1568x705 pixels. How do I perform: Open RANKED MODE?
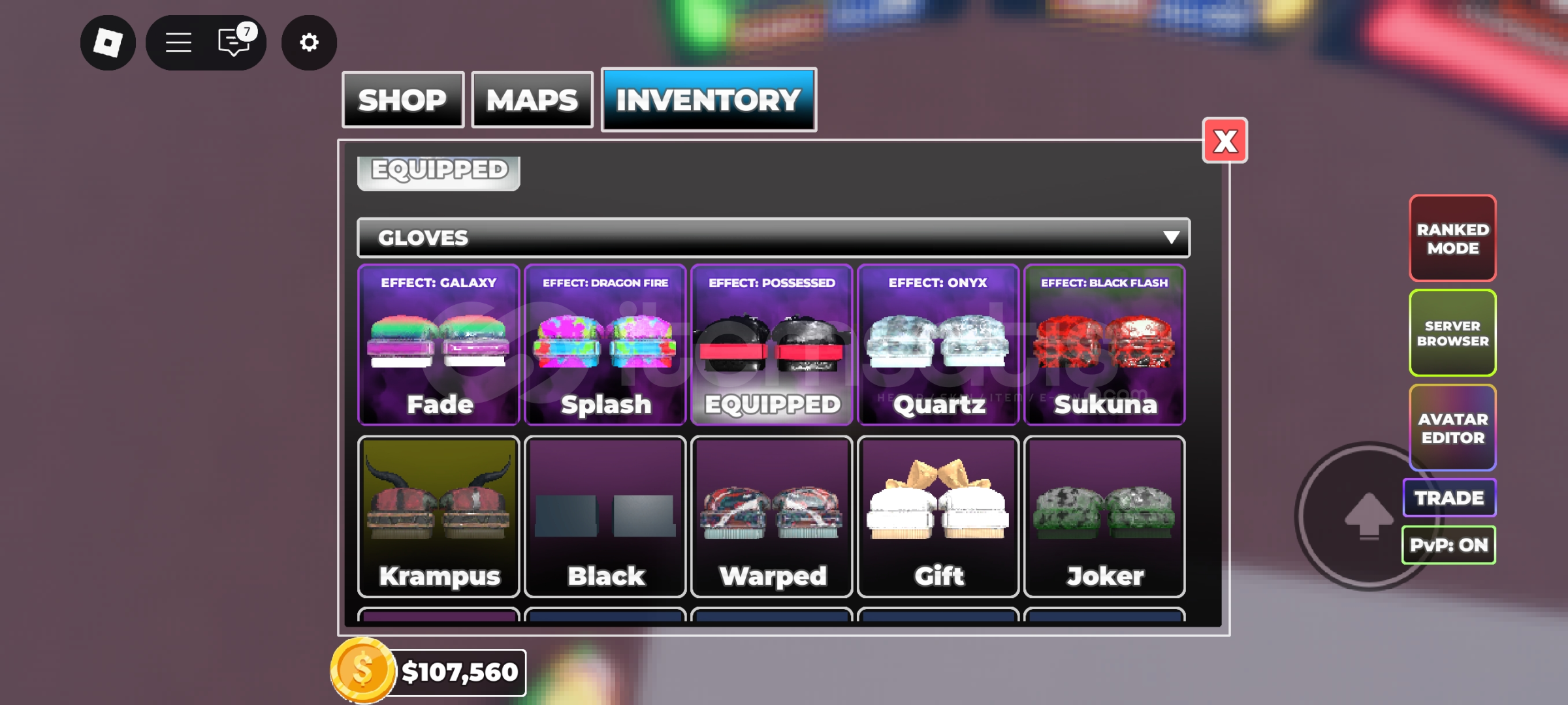pos(1452,238)
